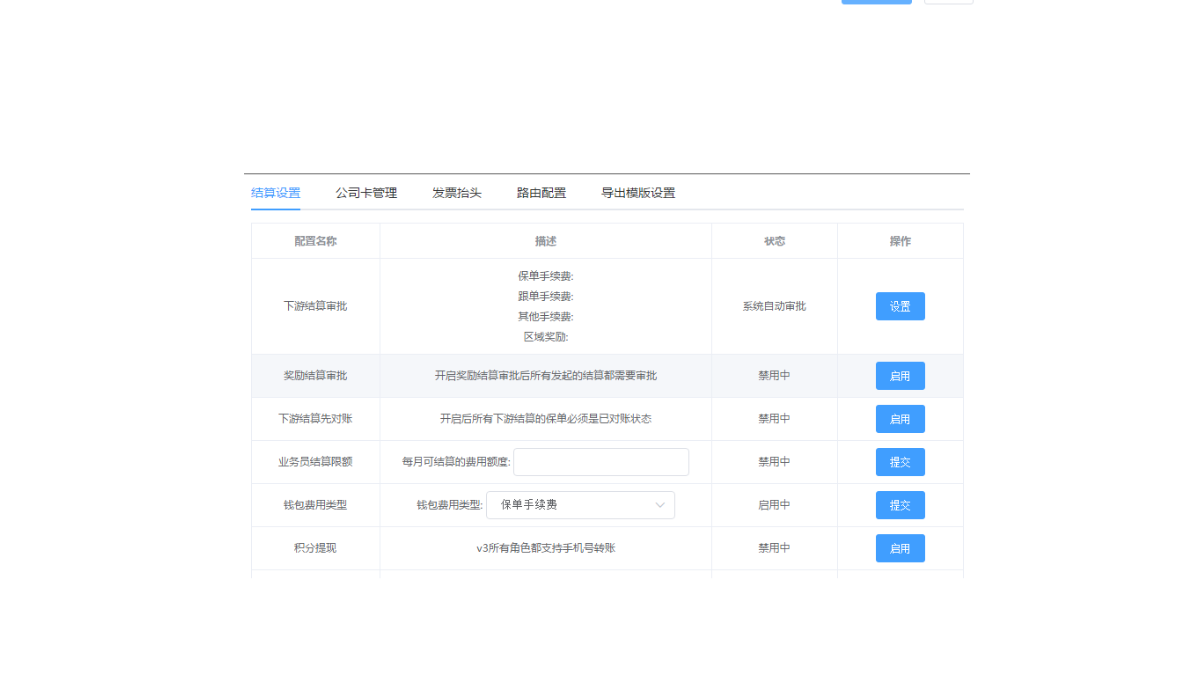
Task: Click 启用 button for 下游结算先对账
Action: click(900, 419)
